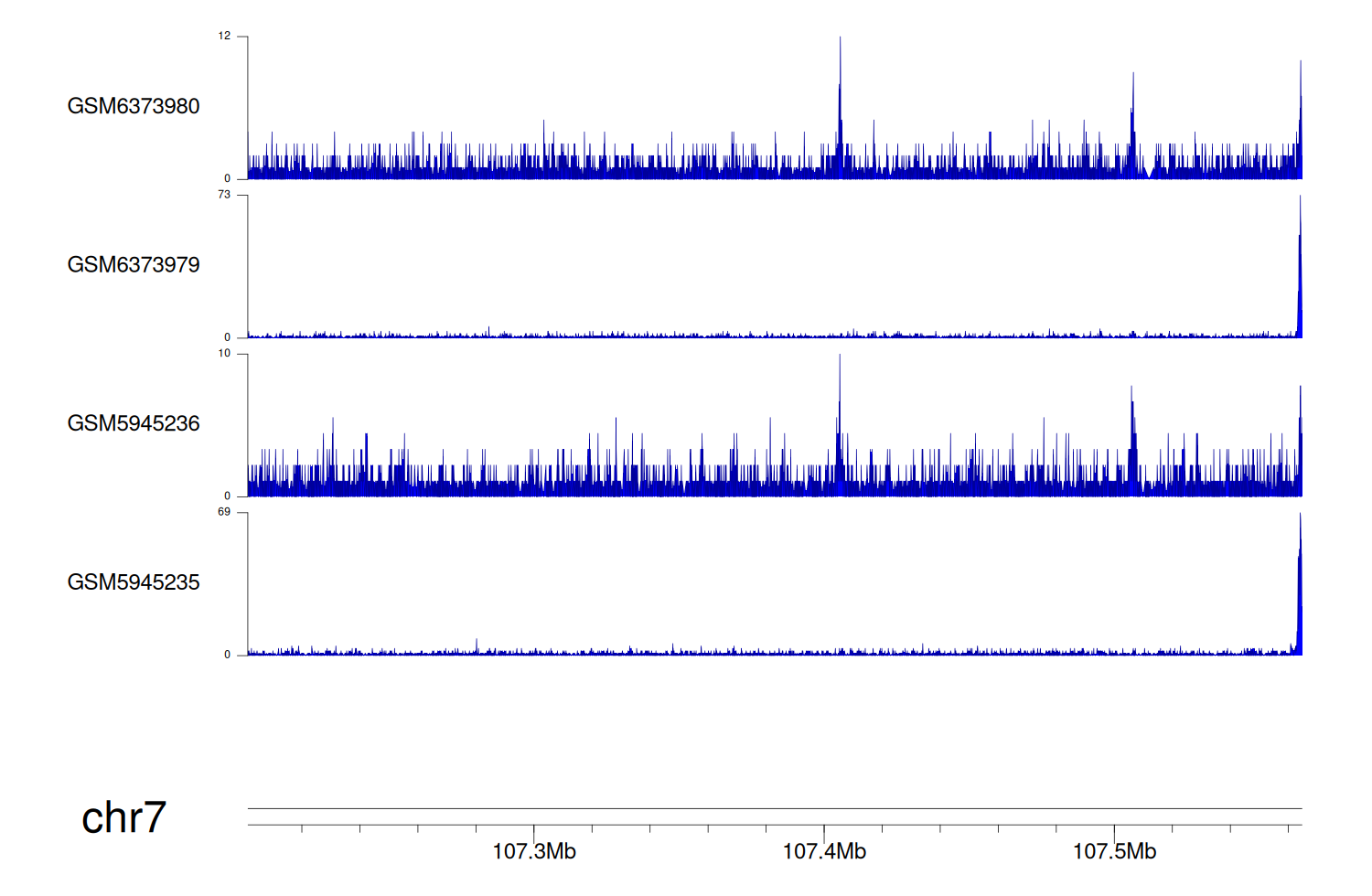Click small GSM5945235 bump left of 107.3Mb
The image size is (1372, 896).
pos(477,645)
